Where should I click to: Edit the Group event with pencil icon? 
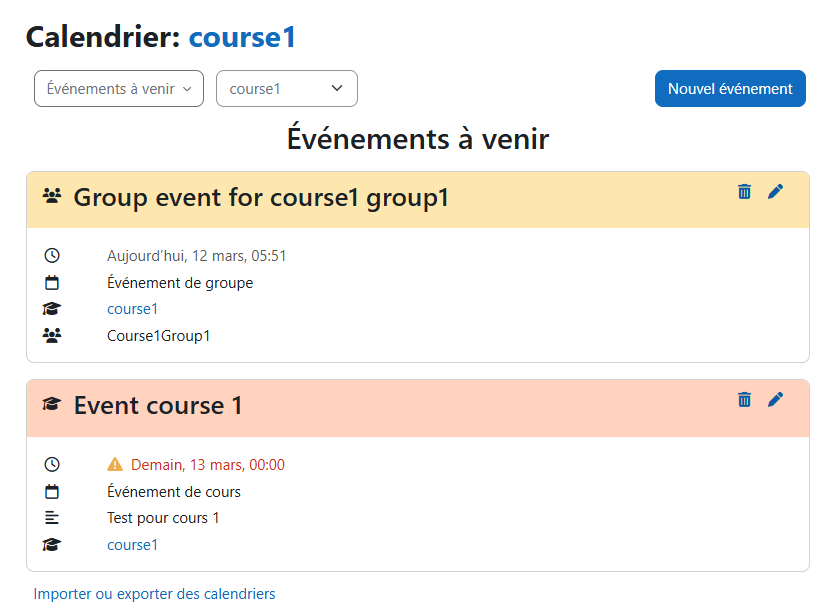click(x=775, y=191)
